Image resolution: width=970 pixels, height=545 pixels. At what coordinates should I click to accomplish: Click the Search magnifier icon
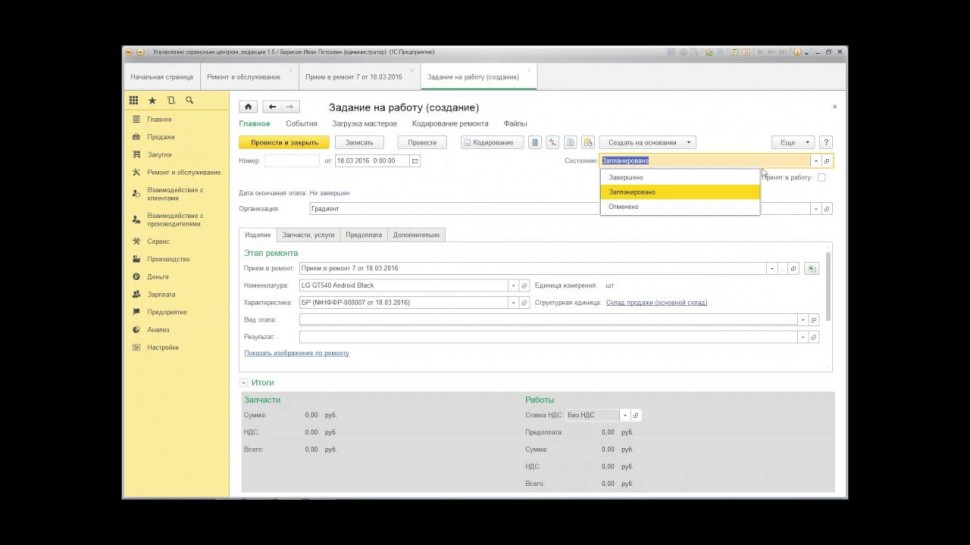pos(189,101)
